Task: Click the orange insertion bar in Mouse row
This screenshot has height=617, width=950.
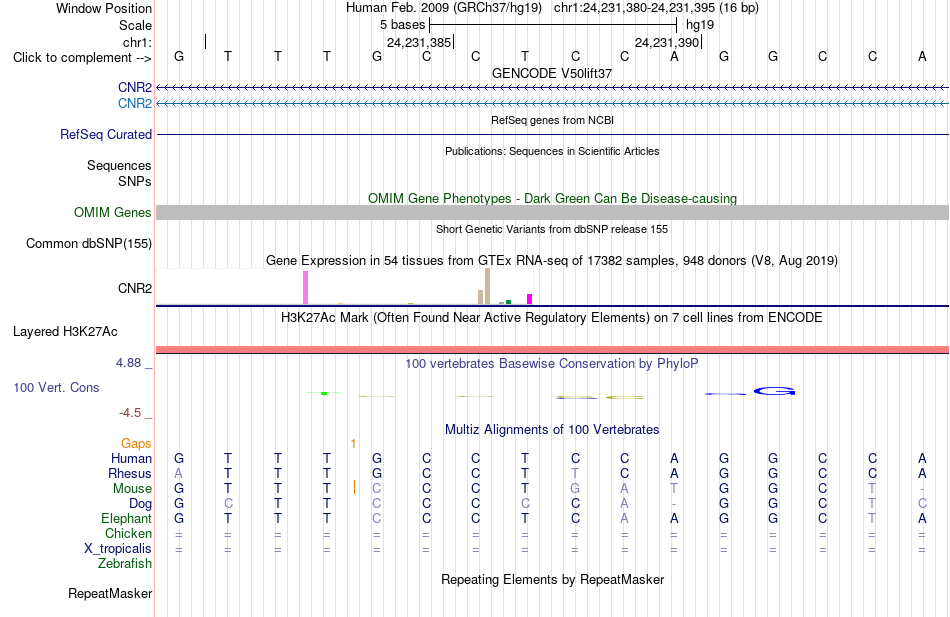Action: click(x=354, y=487)
